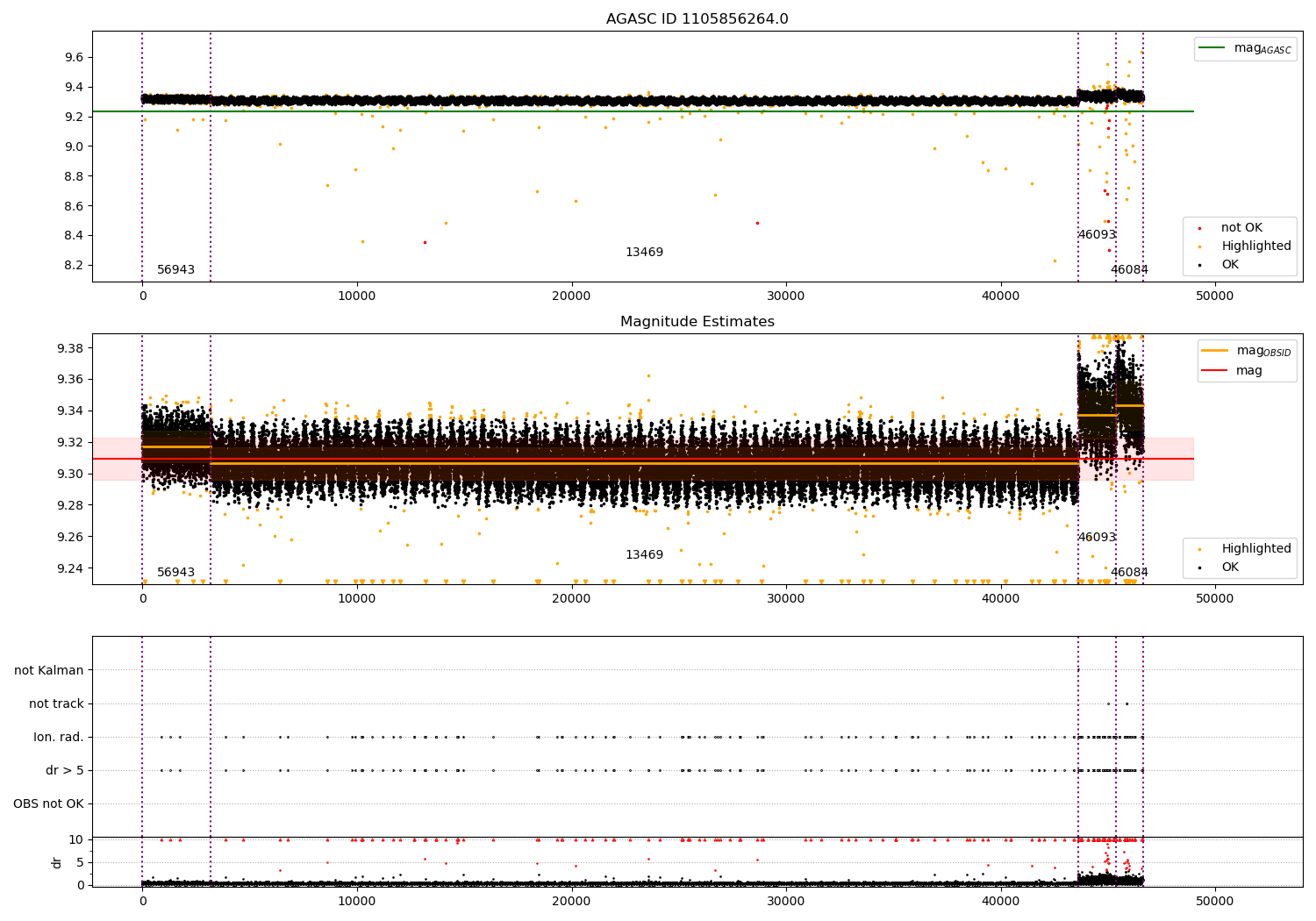Click the 9.36 y-tick label
The width and height of the screenshot is (1316, 921).
[70, 380]
